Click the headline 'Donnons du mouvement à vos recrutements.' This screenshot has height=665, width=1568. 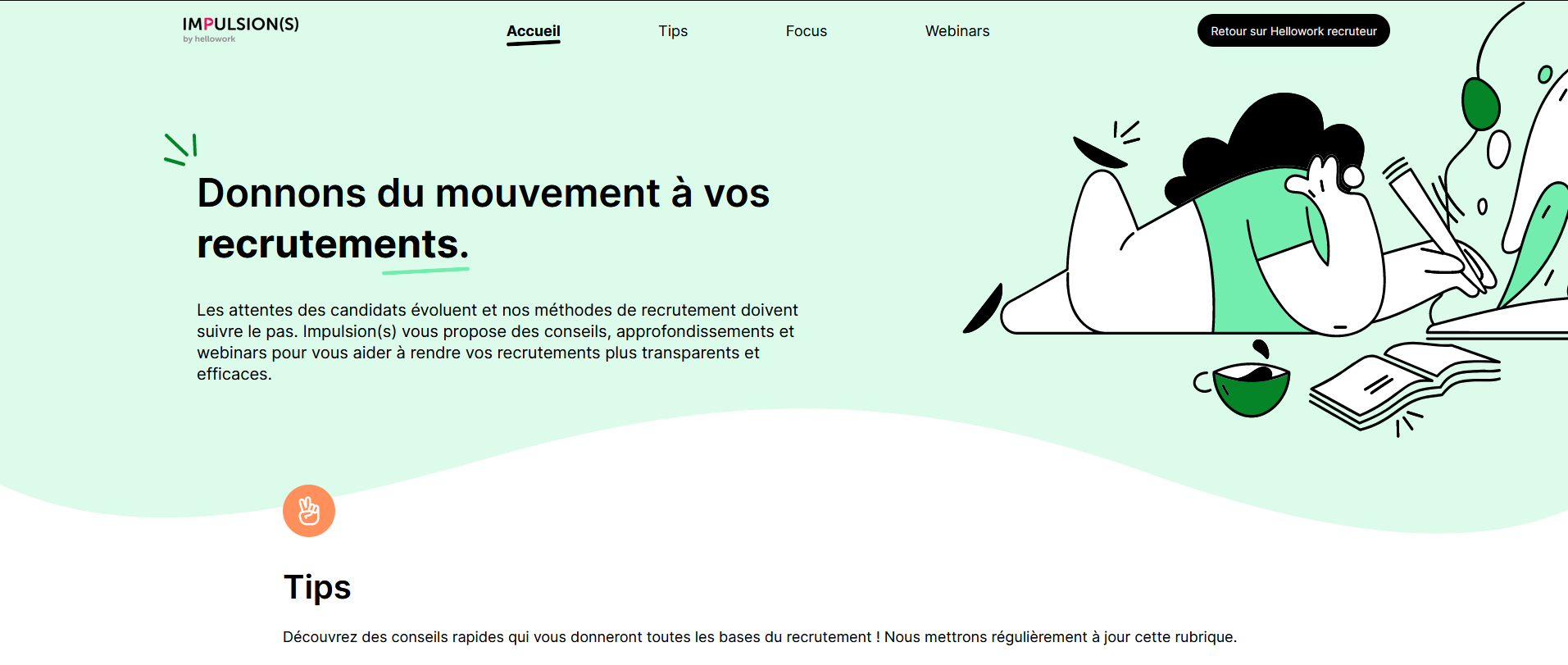[x=484, y=218]
